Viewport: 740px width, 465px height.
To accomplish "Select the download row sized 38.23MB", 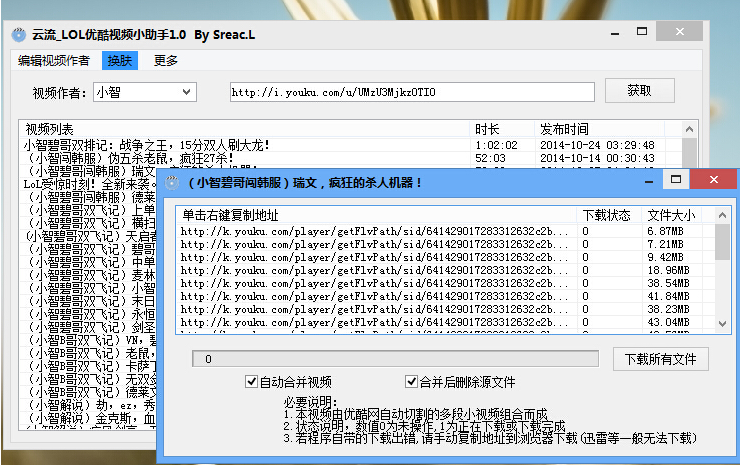I will point(446,309).
